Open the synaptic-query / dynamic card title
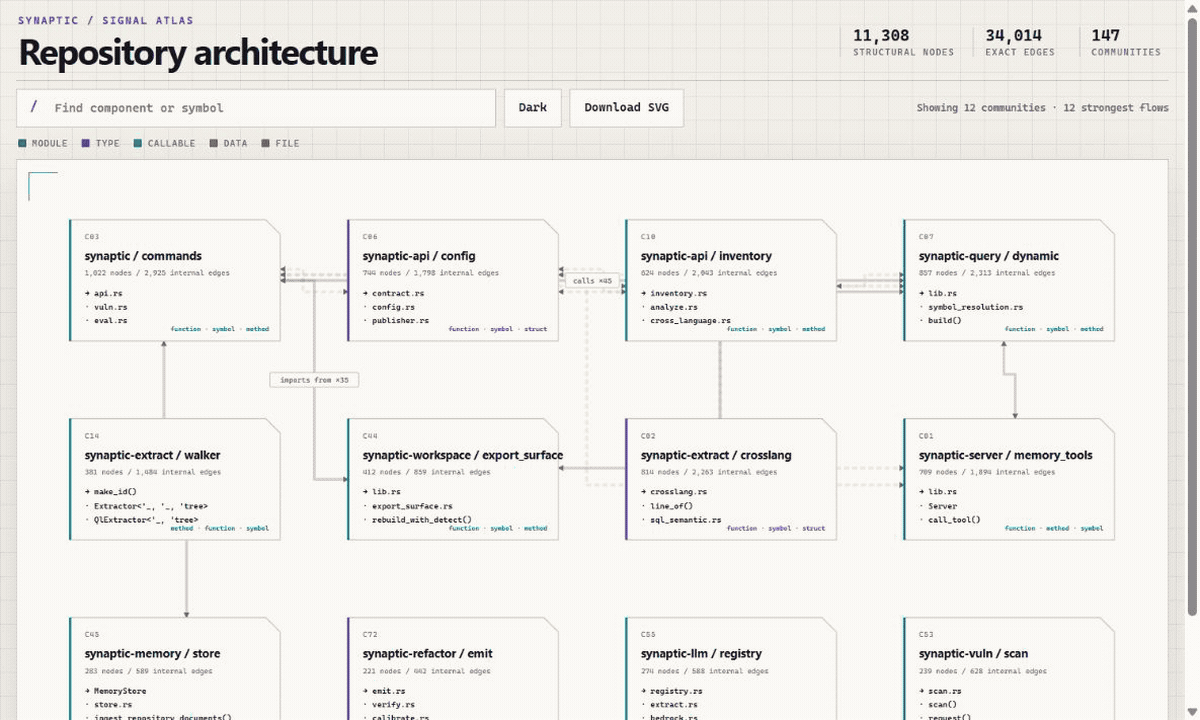The width and height of the screenshot is (1200, 720). click(x=989, y=256)
